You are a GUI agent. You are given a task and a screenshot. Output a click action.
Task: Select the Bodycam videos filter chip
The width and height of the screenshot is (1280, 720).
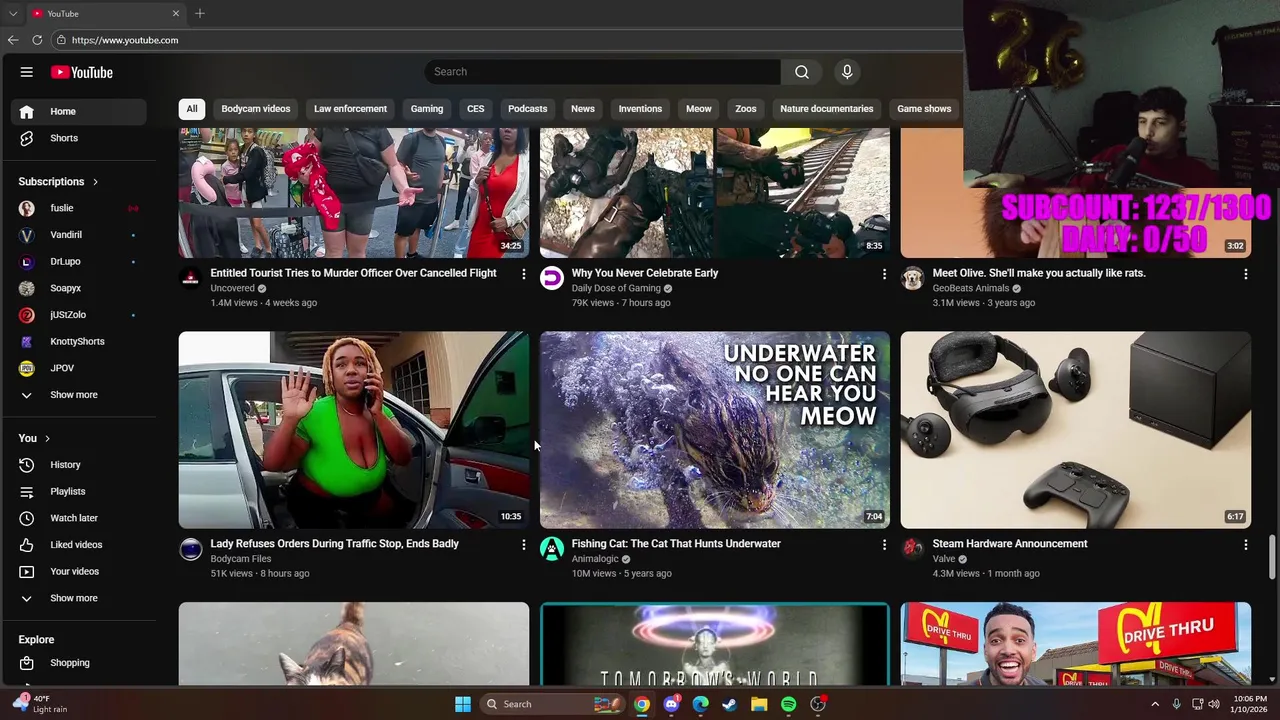click(256, 109)
